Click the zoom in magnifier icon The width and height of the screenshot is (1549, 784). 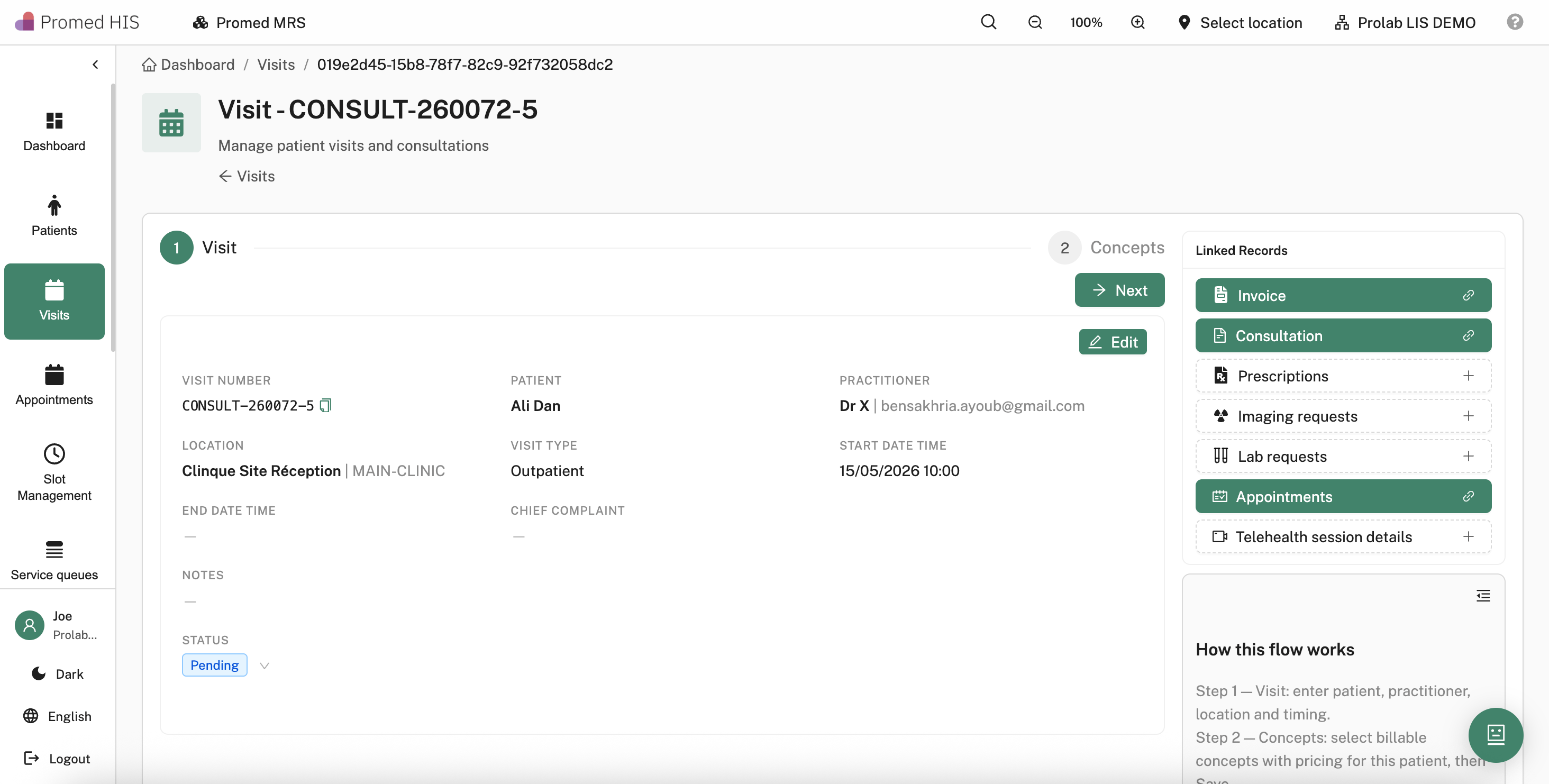1138,22
